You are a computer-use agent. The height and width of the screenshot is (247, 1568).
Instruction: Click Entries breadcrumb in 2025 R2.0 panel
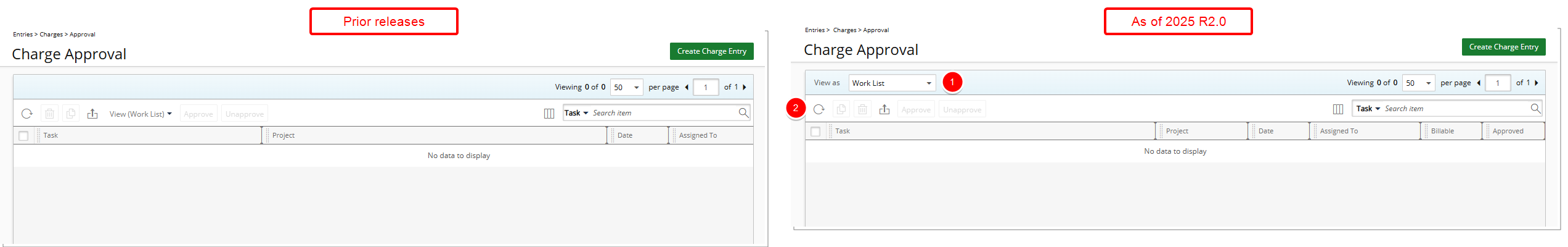pos(815,30)
